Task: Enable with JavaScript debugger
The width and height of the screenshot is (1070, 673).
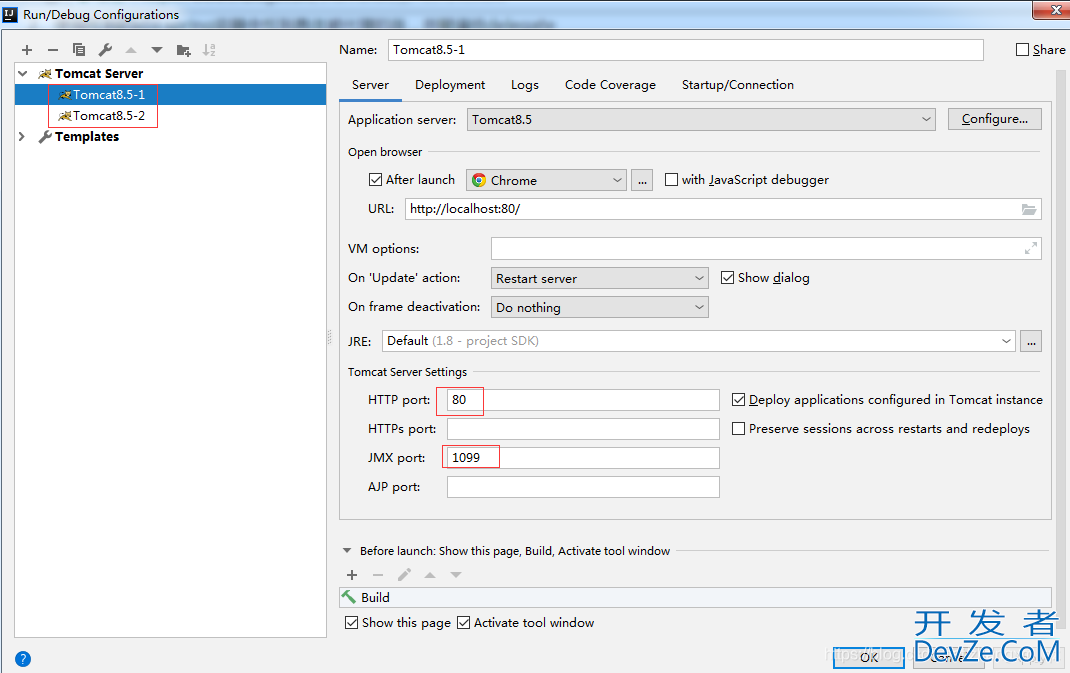Action: click(x=671, y=180)
